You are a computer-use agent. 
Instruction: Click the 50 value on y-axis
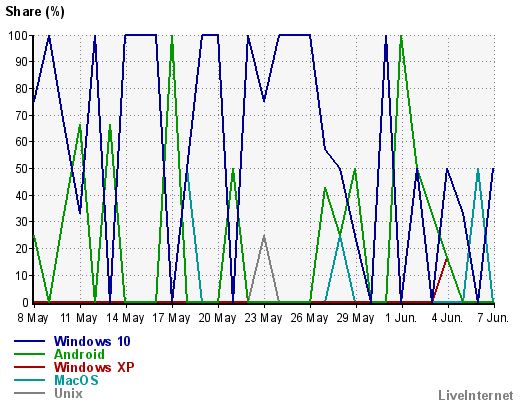click(x=22, y=168)
